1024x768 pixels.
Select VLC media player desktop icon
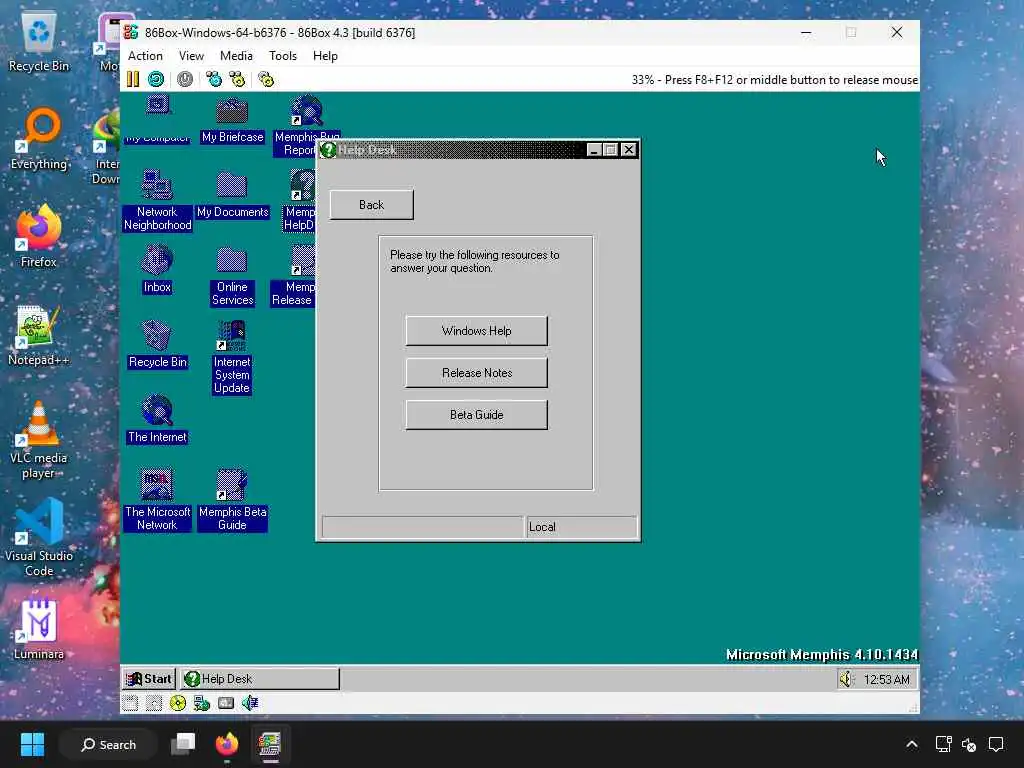38,440
